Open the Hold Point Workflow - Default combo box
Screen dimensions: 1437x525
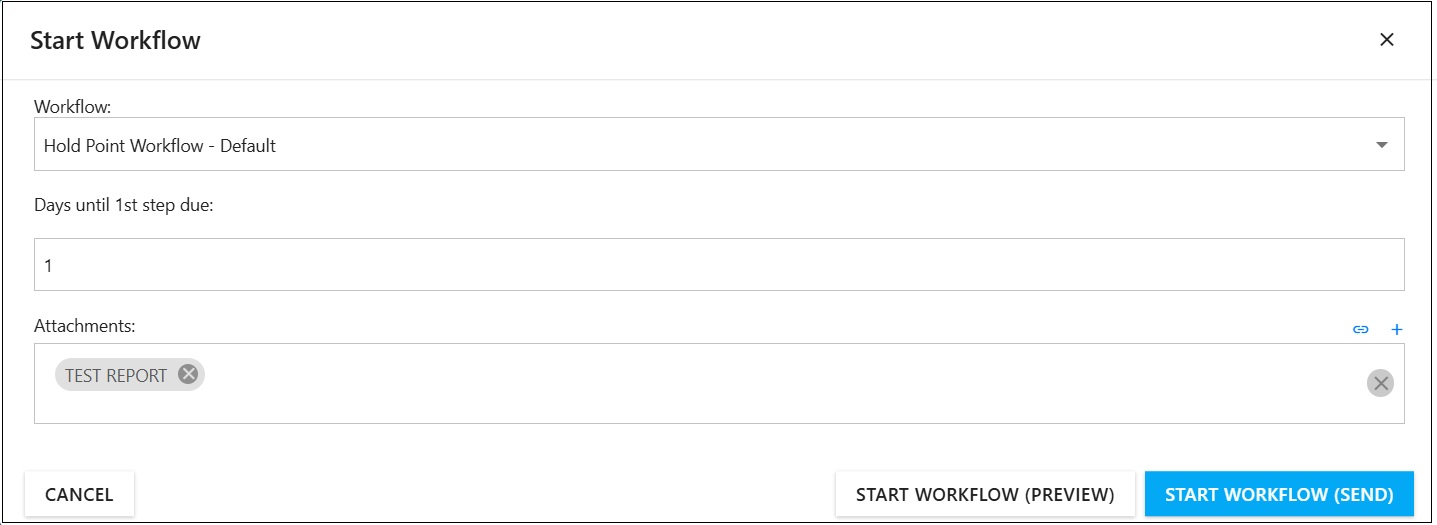click(719, 144)
